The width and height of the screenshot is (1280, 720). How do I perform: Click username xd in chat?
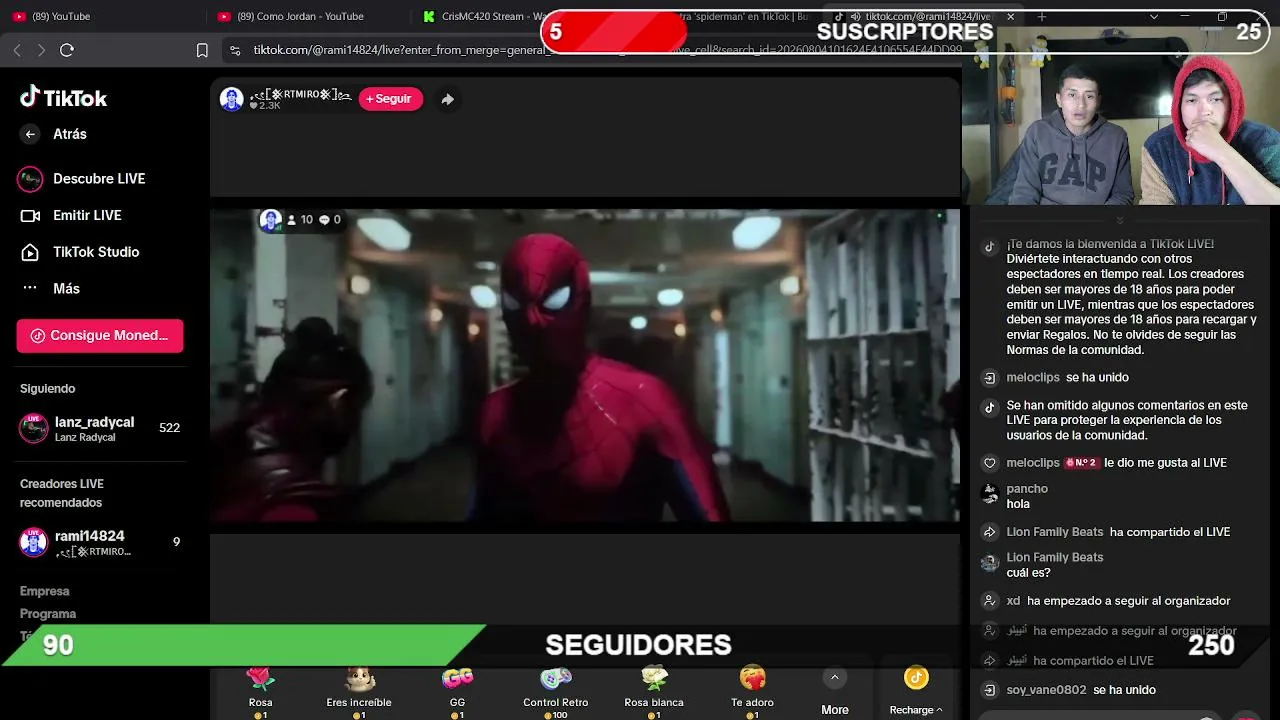[1013, 601]
